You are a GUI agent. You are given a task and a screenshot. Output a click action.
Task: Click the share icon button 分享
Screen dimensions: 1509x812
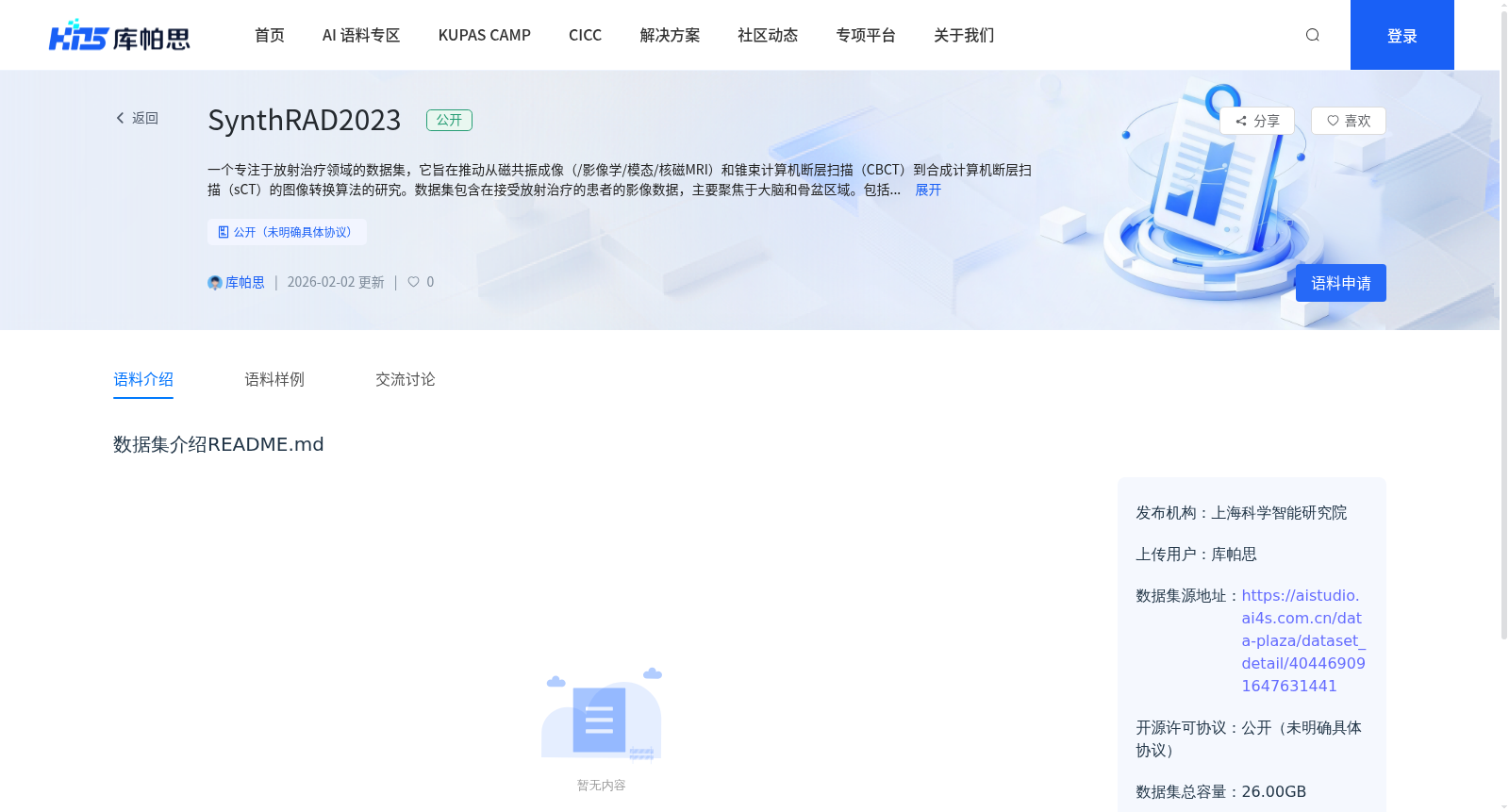coord(1256,121)
